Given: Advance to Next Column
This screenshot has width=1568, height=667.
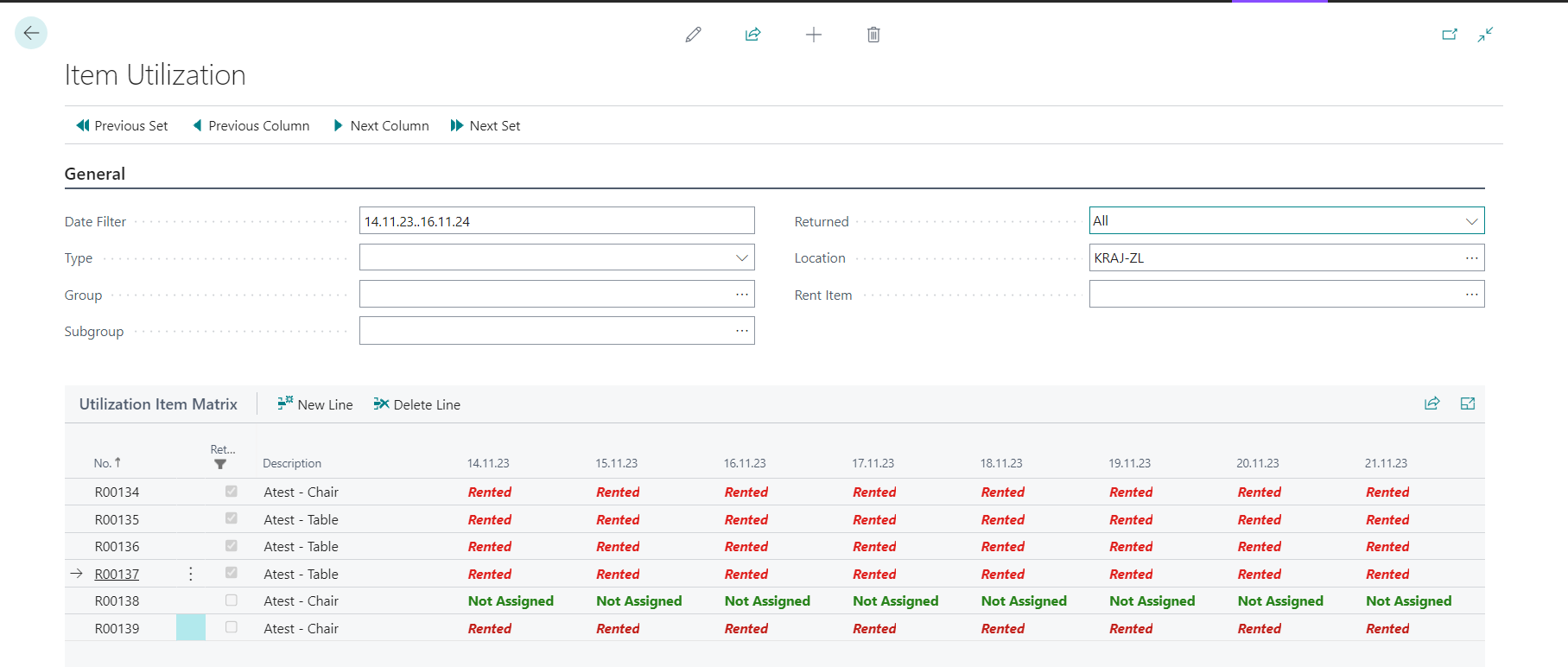Looking at the screenshot, I should click(381, 125).
